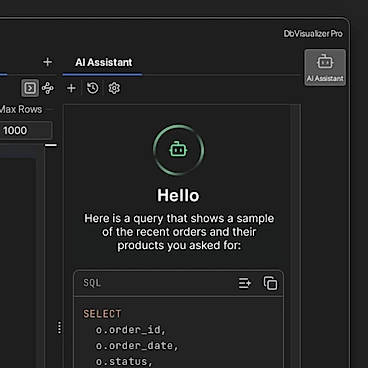Click the Max Rows label
The image size is (368, 368).
tap(21, 109)
